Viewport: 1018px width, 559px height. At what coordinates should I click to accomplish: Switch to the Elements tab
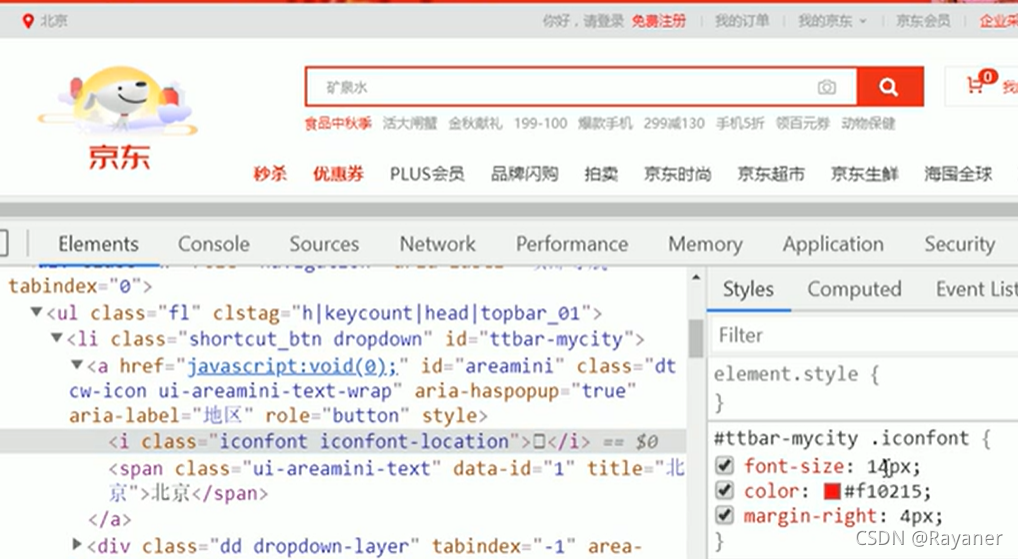click(98, 244)
